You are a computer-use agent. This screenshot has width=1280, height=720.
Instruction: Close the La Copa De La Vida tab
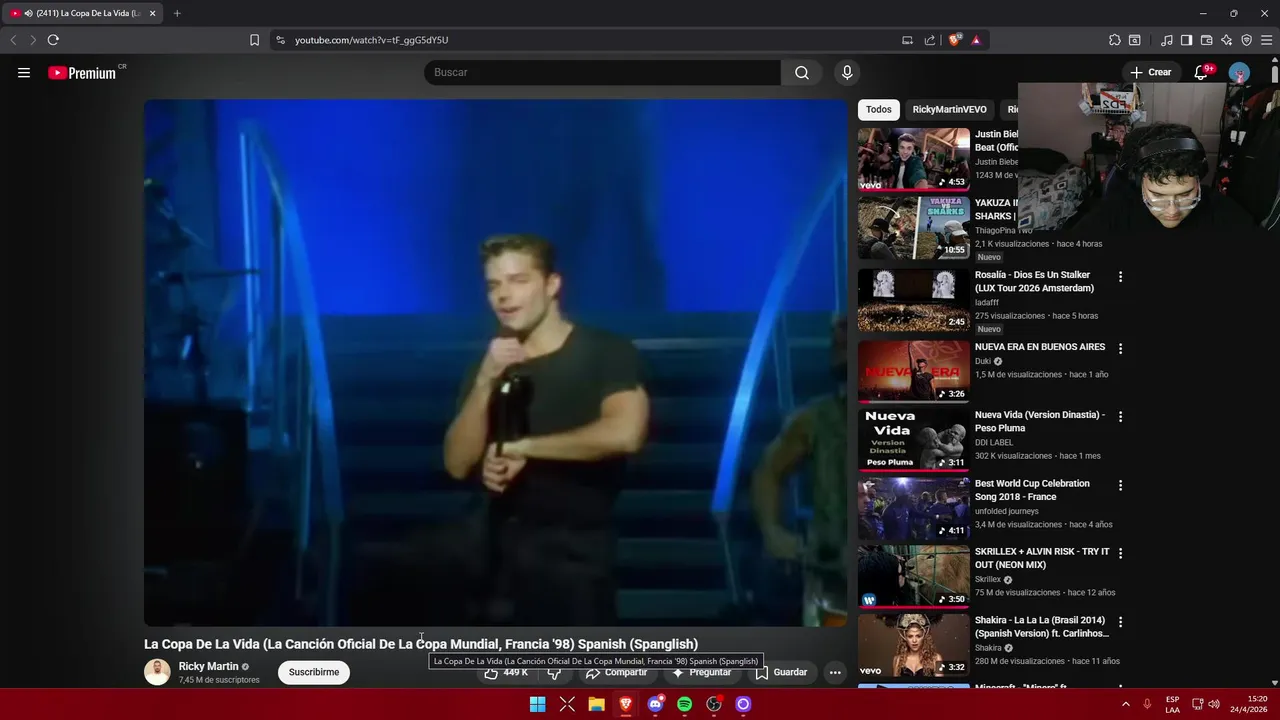(153, 13)
